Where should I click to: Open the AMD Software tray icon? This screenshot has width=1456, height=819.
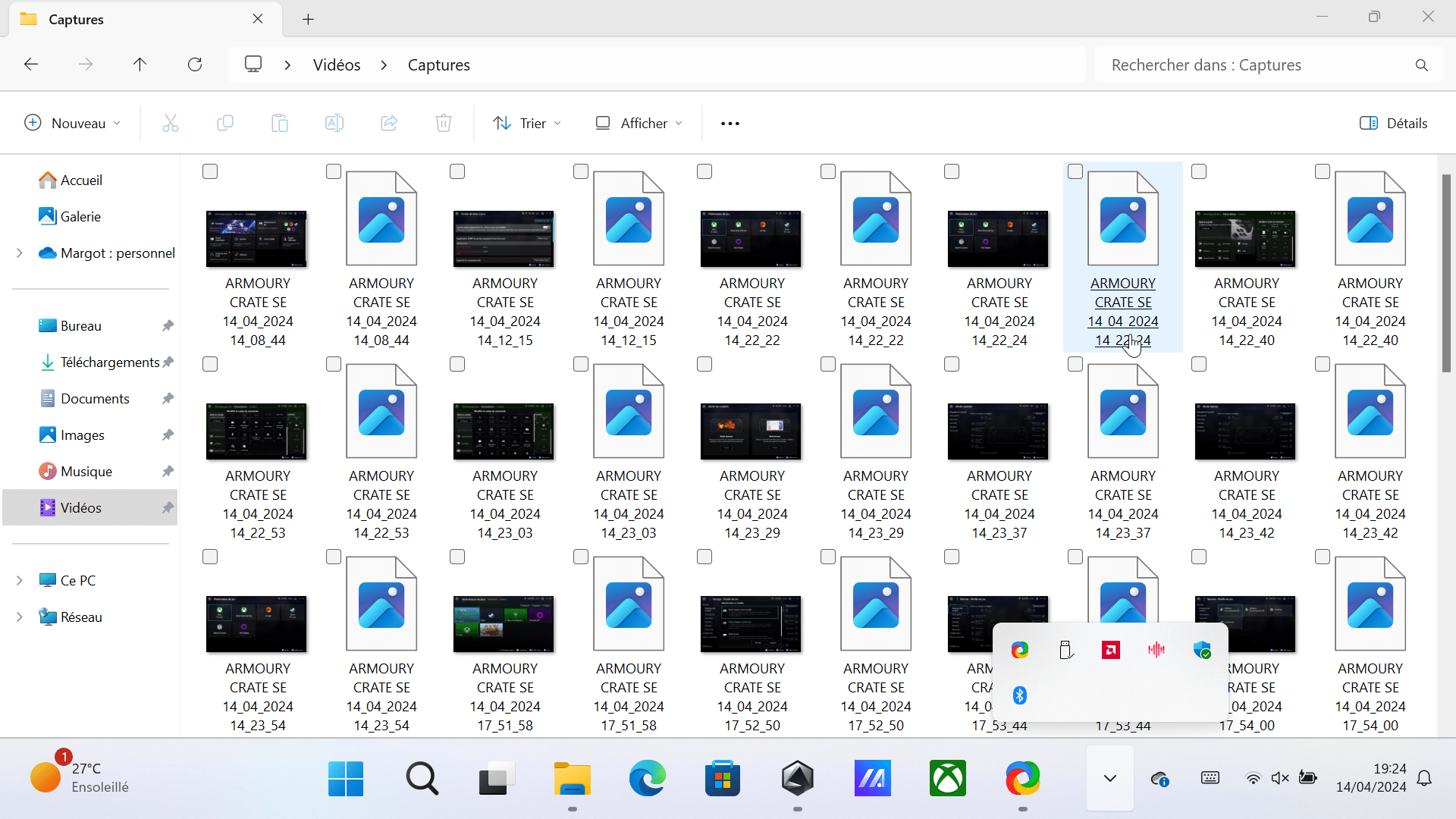pos(1111,650)
